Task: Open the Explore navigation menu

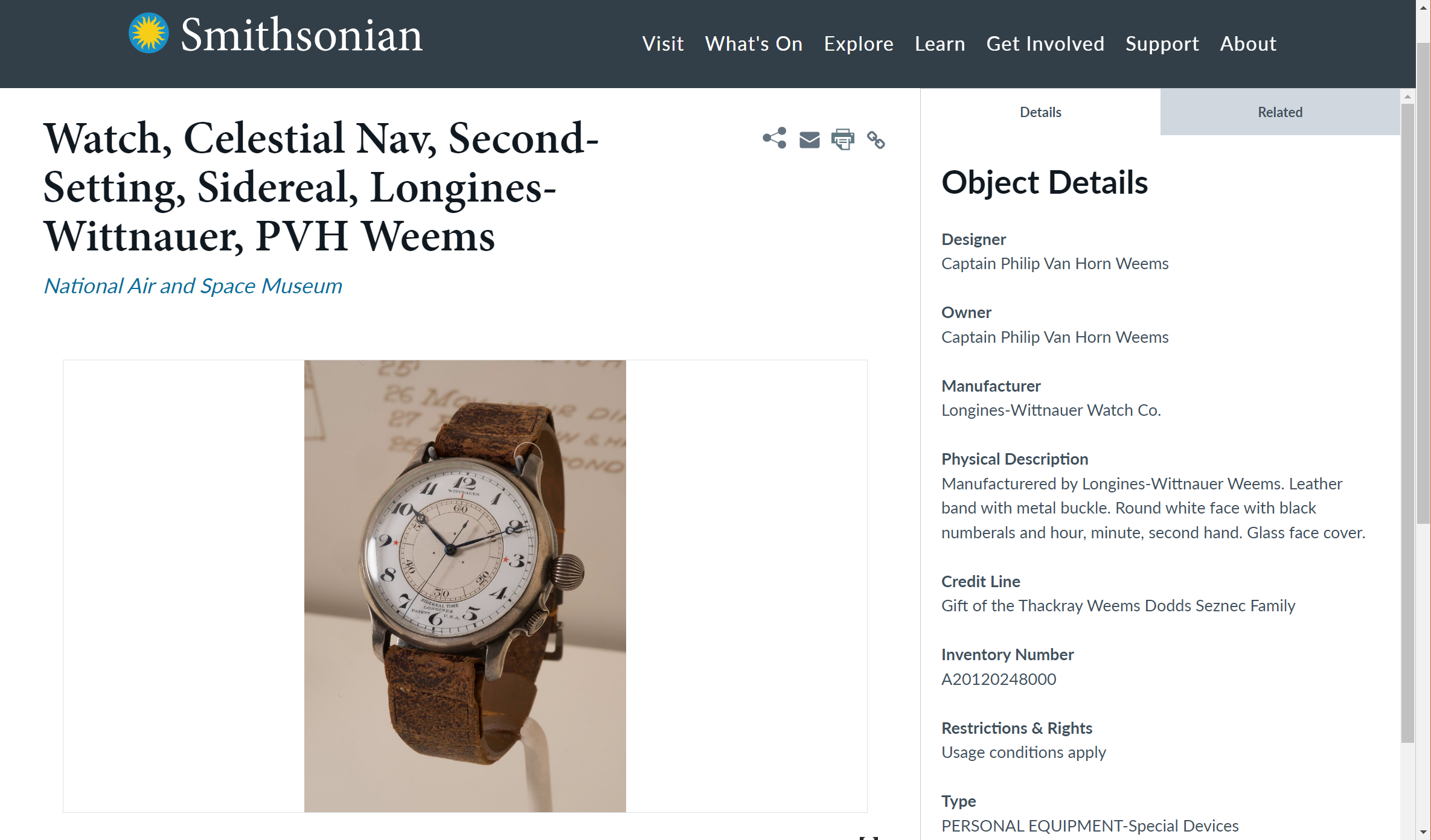Action: pos(859,43)
